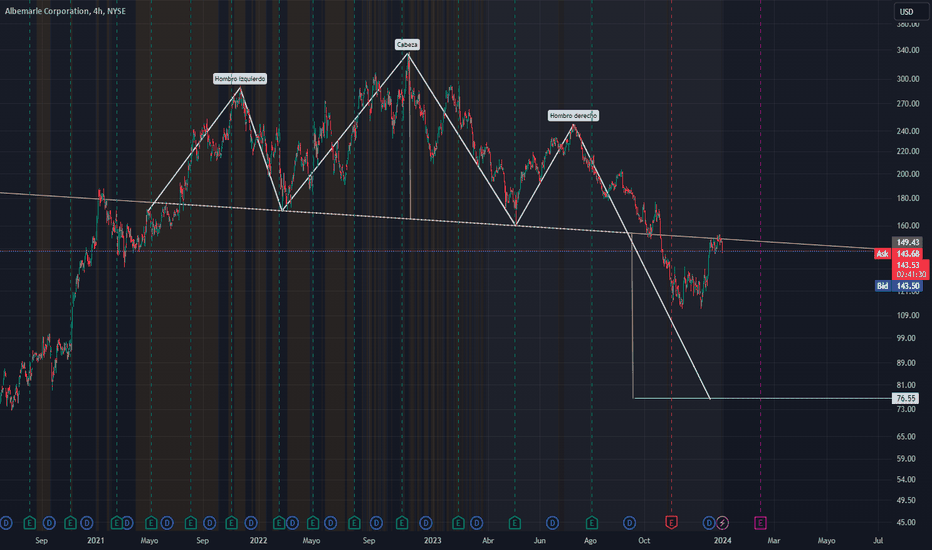The width and height of the screenshot is (932, 550).
Task: Click the 99.00 level on price axis
Action: 906,338
